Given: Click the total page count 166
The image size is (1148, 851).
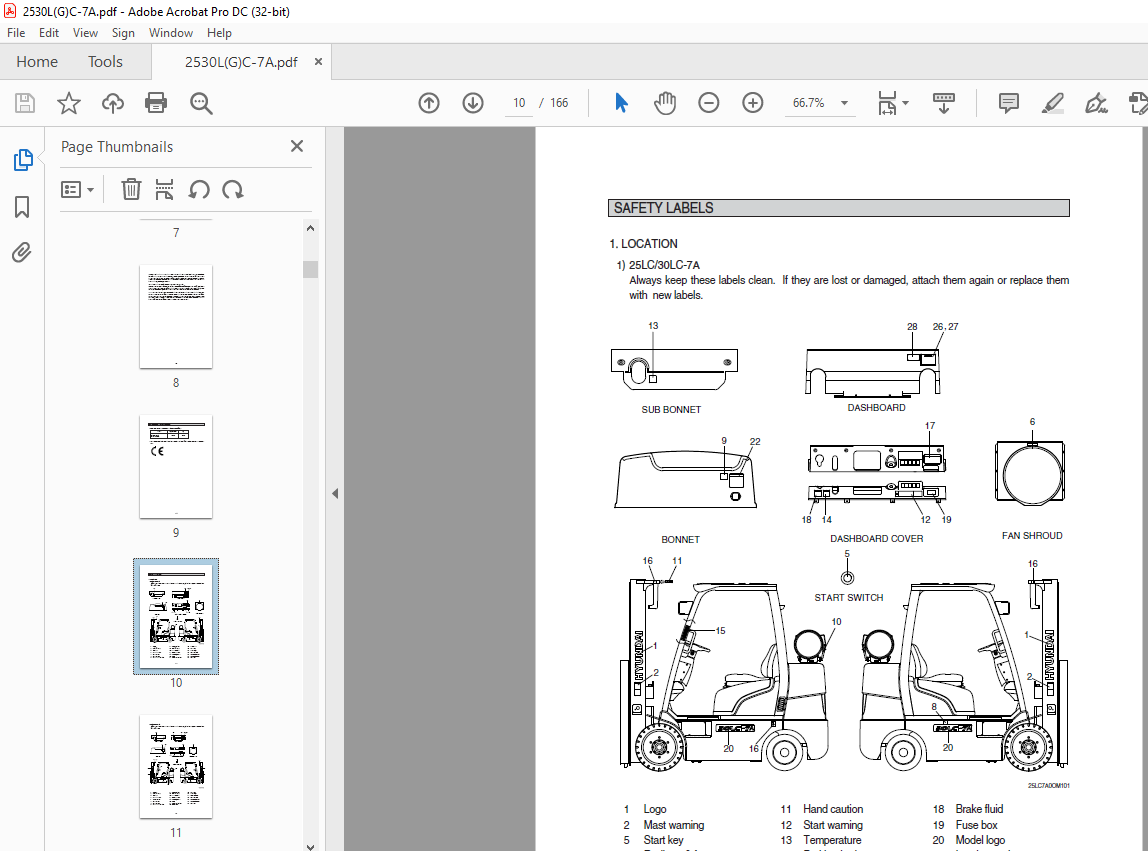Looking at the screenshot, I should pos(559,103).
